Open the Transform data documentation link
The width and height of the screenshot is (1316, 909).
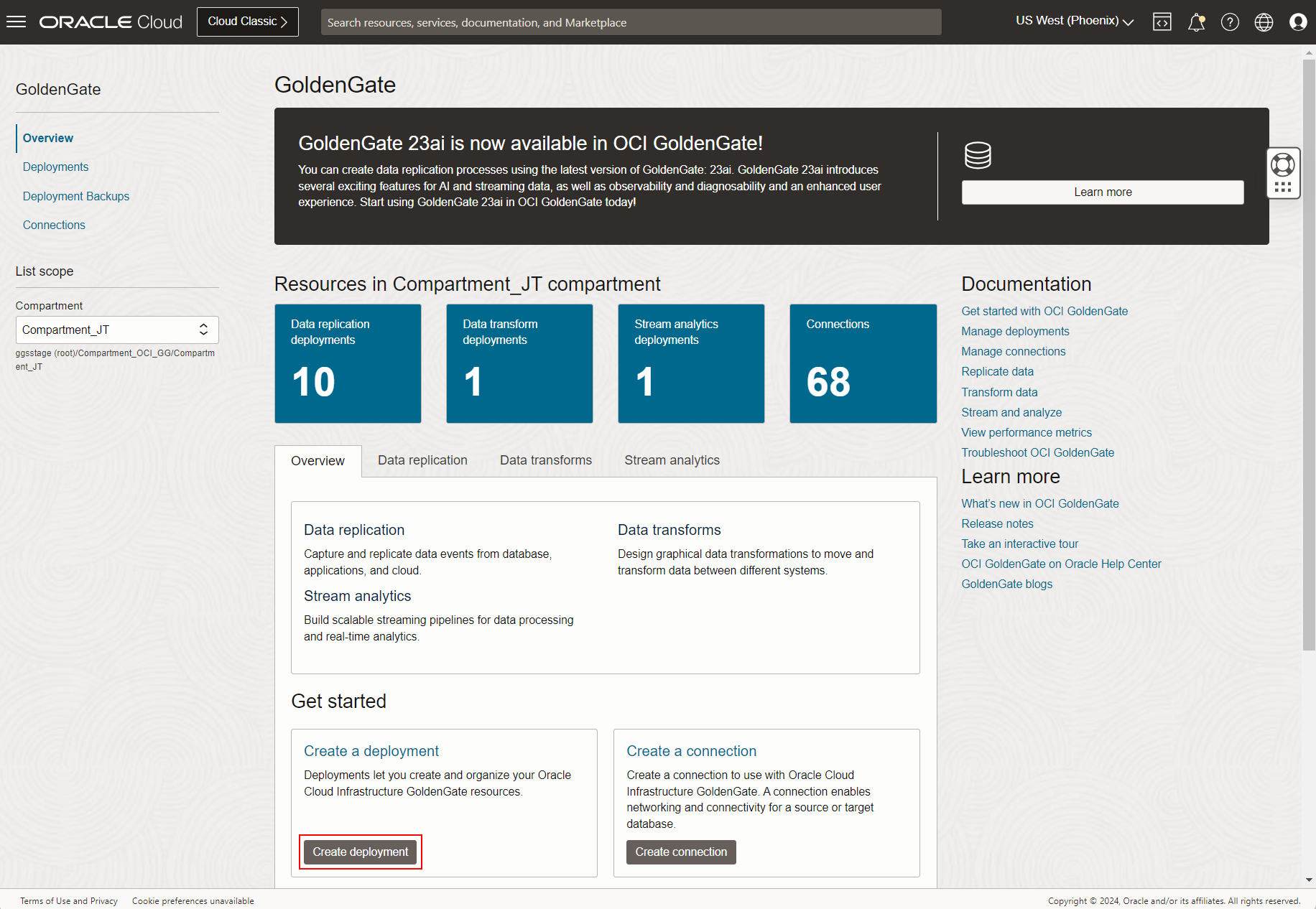point(999,392)
